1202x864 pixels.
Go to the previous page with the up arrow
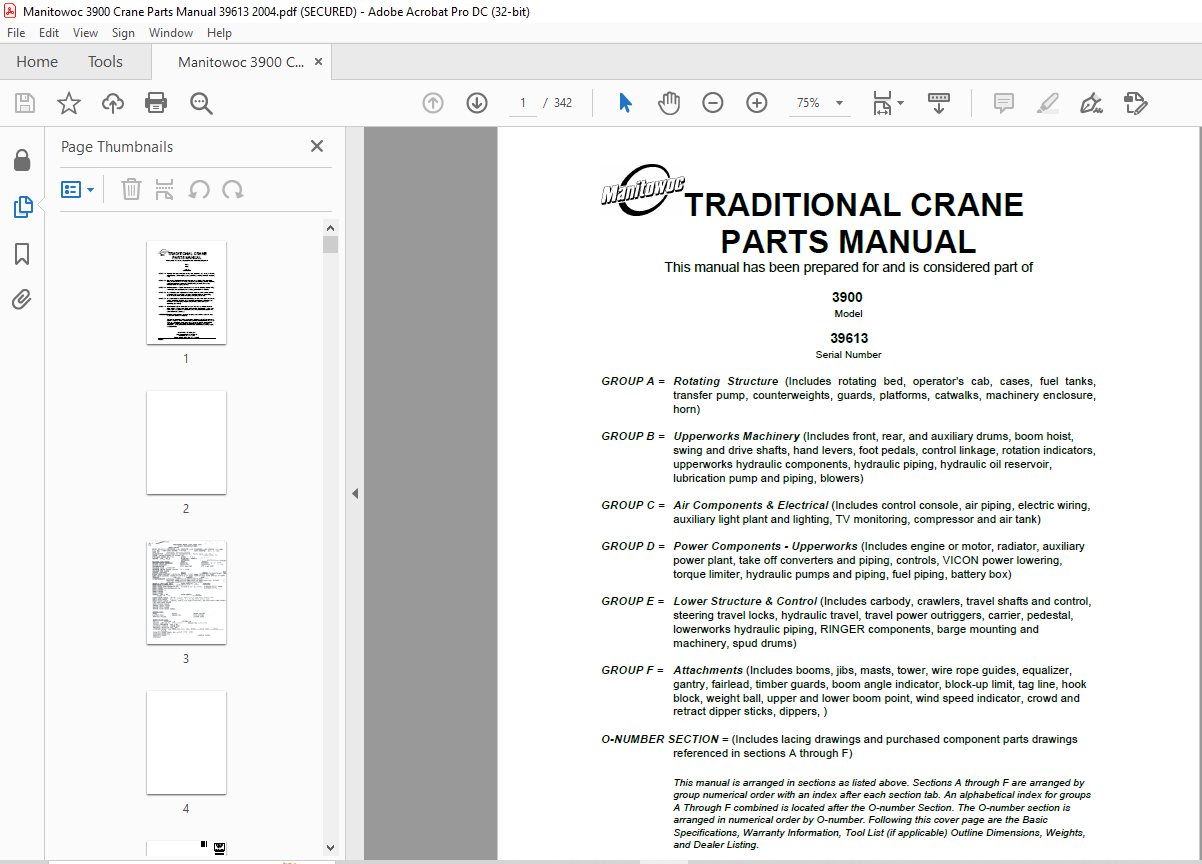pos(433,103)
